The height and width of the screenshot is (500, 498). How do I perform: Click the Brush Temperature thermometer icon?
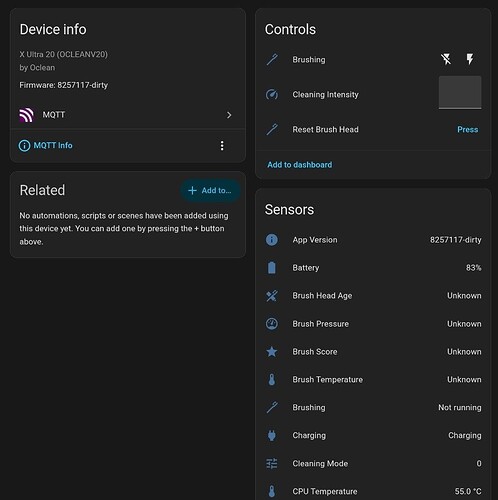pos(272,379)
